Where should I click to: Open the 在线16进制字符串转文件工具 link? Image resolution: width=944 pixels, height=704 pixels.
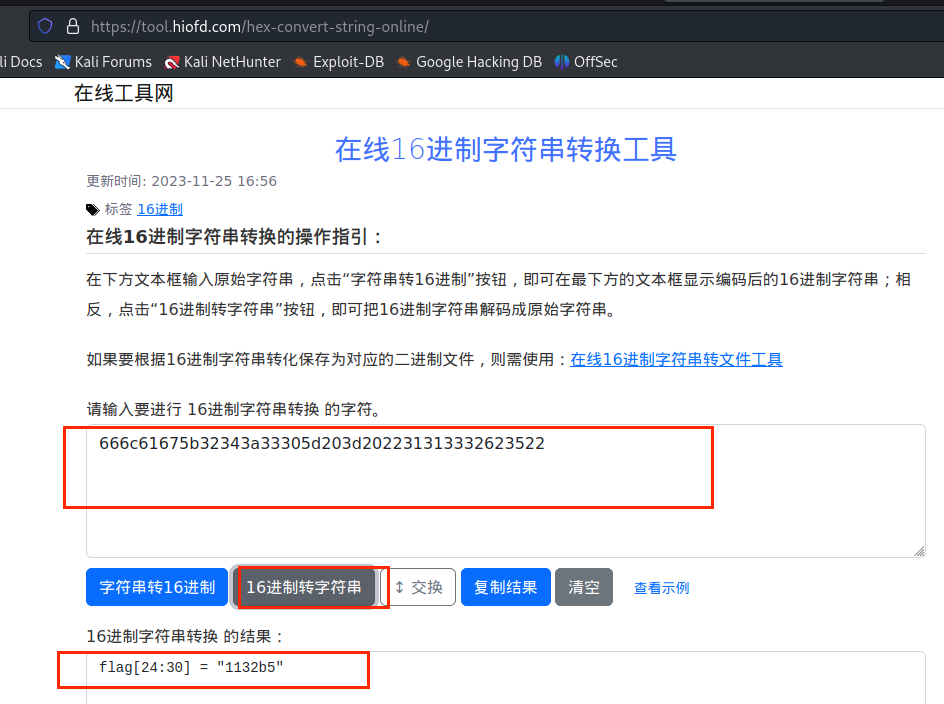(x=676, y=360)
